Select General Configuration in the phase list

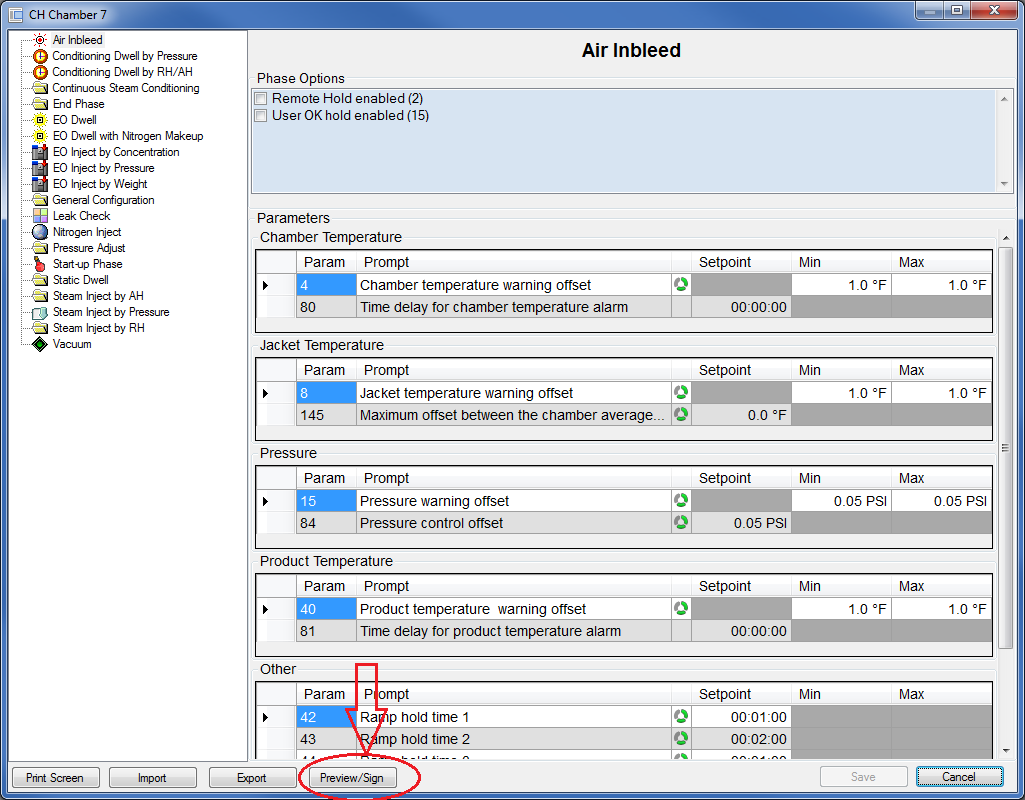coord(103,200)
